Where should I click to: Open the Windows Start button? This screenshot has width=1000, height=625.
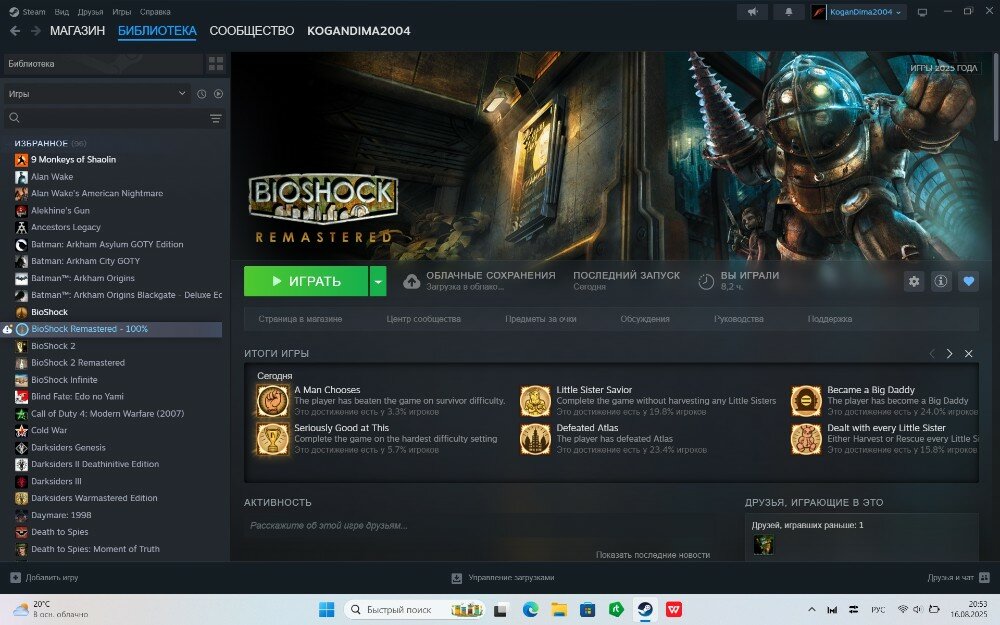327,610
